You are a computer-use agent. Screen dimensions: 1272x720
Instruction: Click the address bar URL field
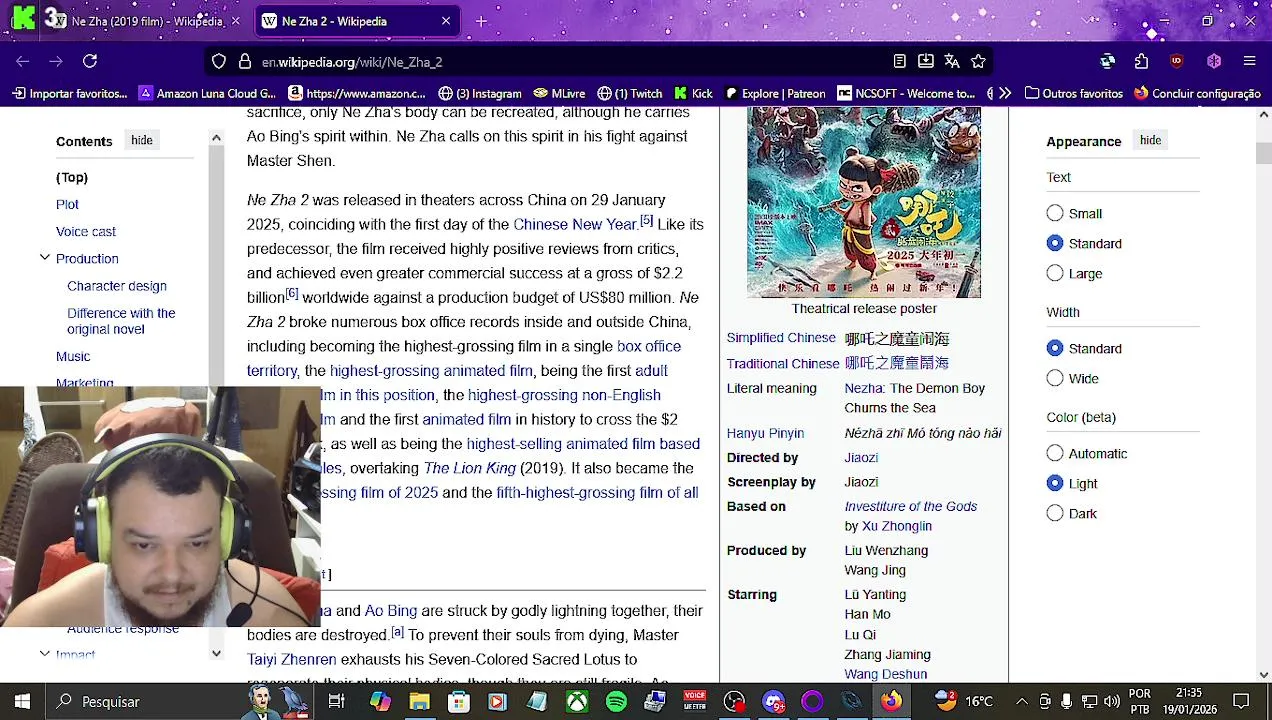coord(570,61)
